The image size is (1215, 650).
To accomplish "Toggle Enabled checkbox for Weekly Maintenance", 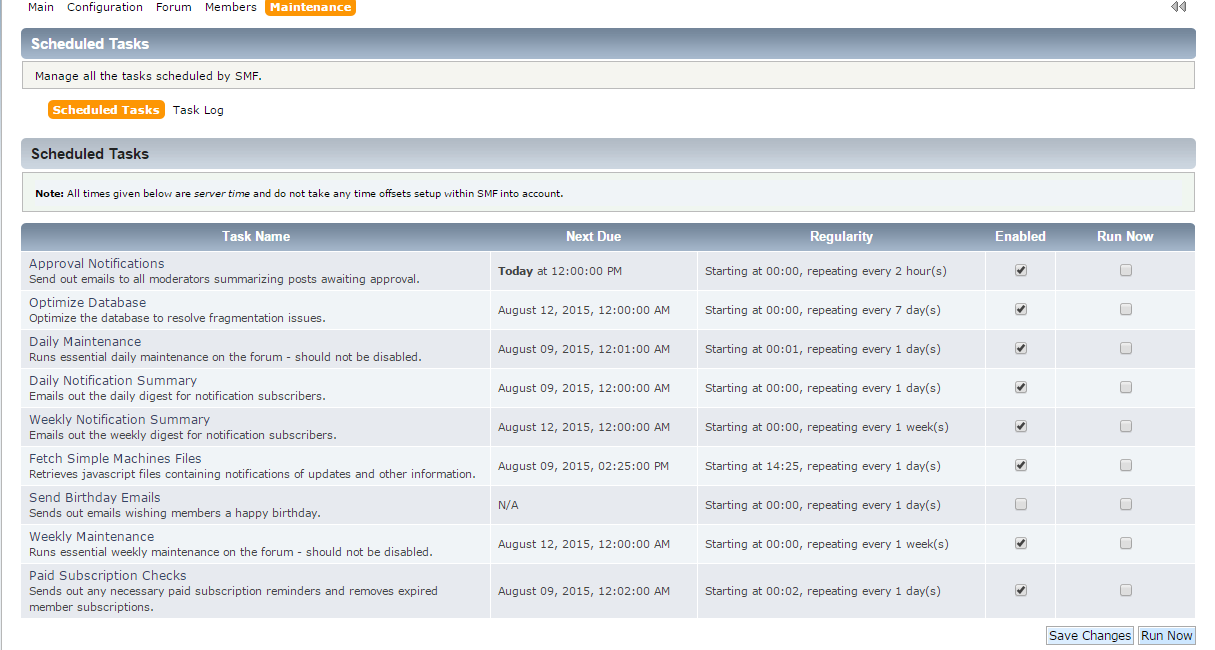I will pyautogui.click(x=1021, y=543).
